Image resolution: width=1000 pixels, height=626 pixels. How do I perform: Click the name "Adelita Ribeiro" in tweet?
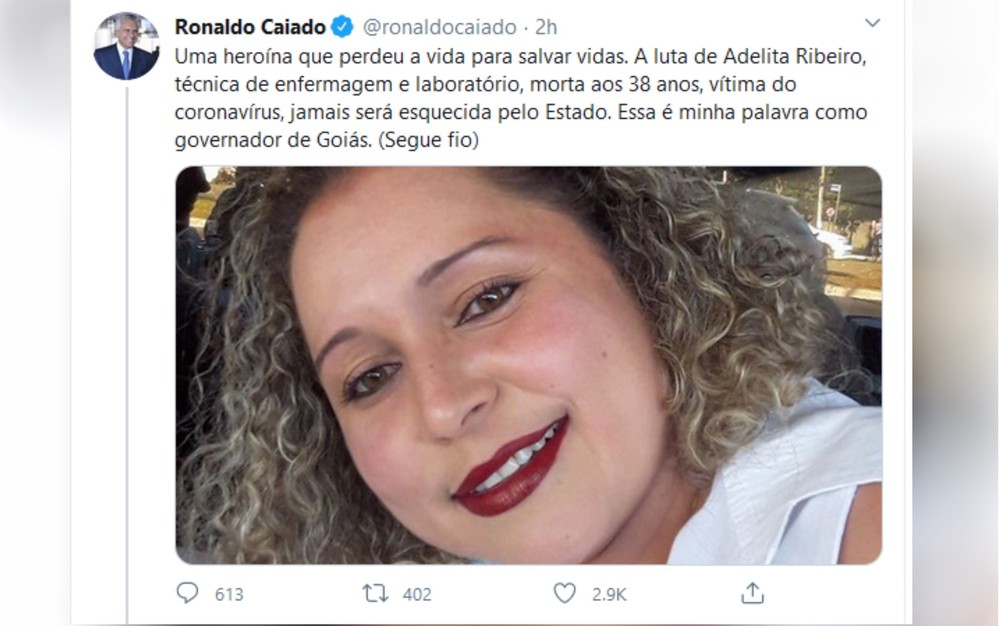pos(794,56)
